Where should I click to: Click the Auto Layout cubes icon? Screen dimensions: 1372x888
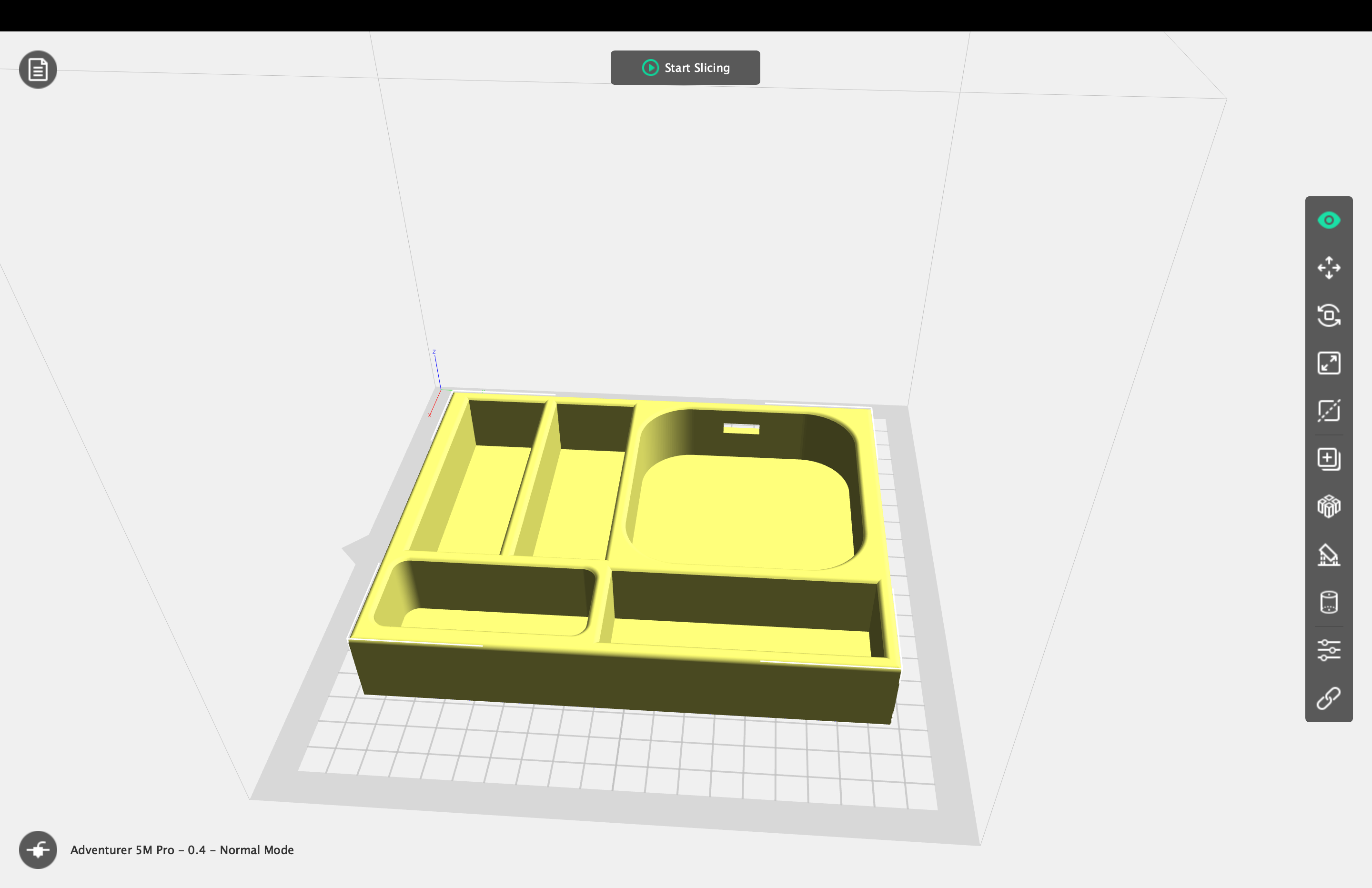[1329, 507]
